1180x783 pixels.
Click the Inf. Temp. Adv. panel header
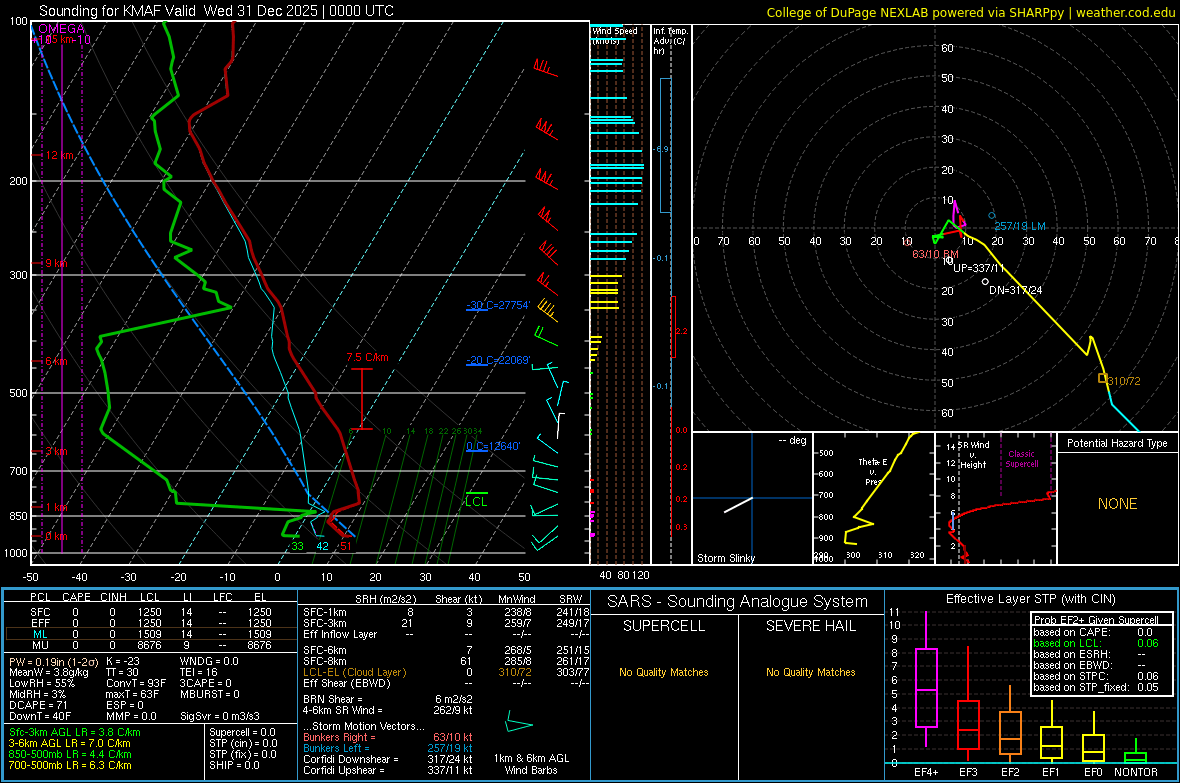[670, 41]
